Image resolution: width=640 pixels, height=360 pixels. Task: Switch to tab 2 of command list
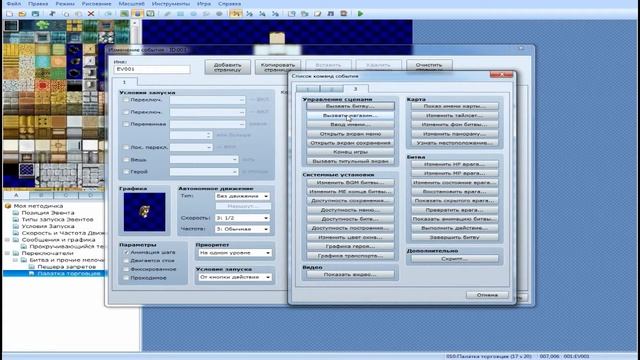(331, 89)
